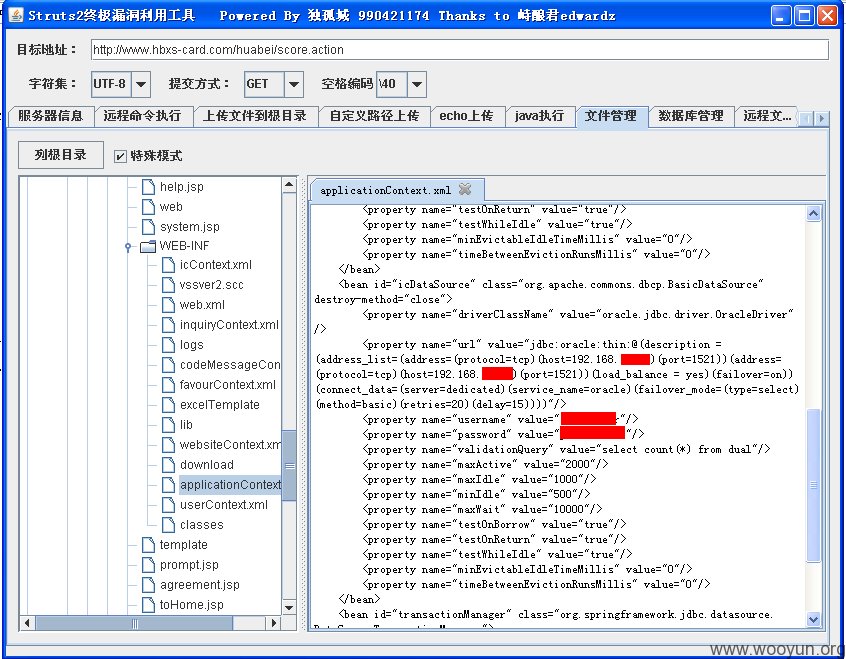Click the web file icon in tree

point(148,207)
